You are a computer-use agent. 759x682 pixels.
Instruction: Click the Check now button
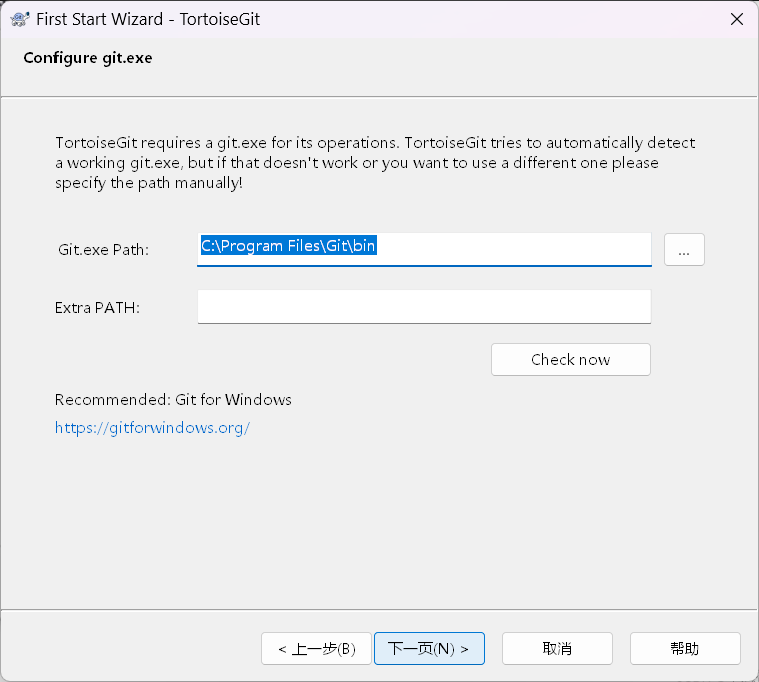[571, 360]
